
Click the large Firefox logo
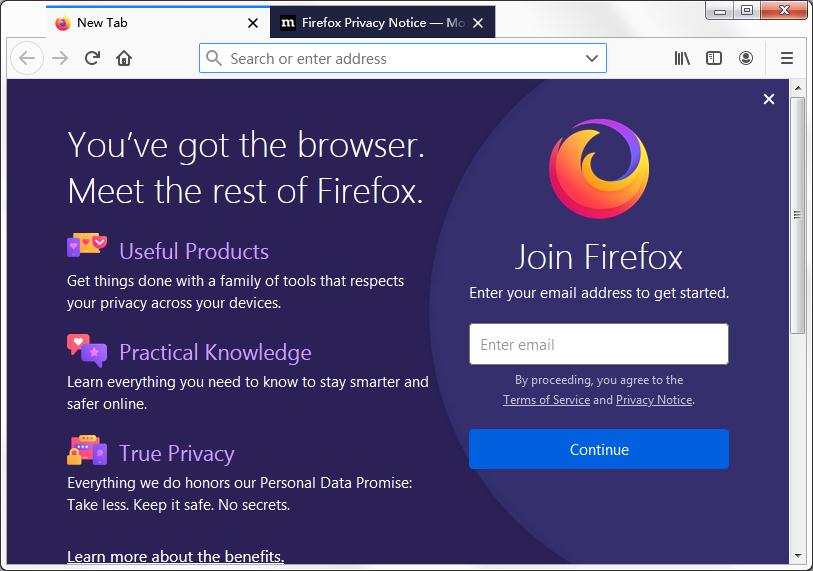[x=599, y=169]
